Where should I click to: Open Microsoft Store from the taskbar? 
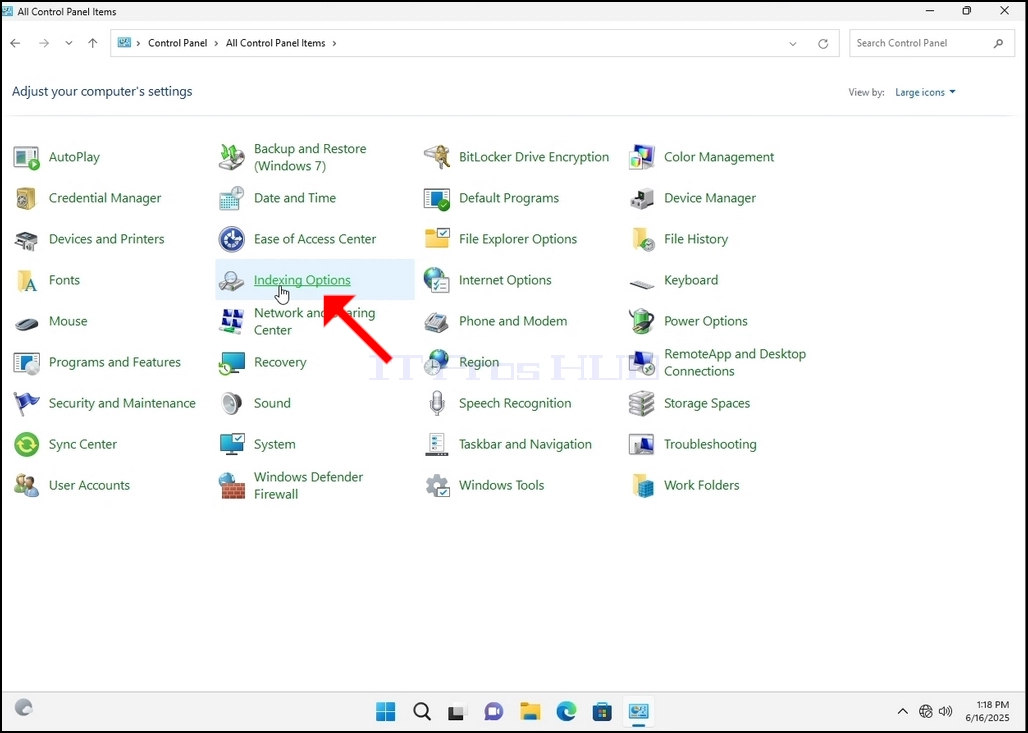coord(602,711)
